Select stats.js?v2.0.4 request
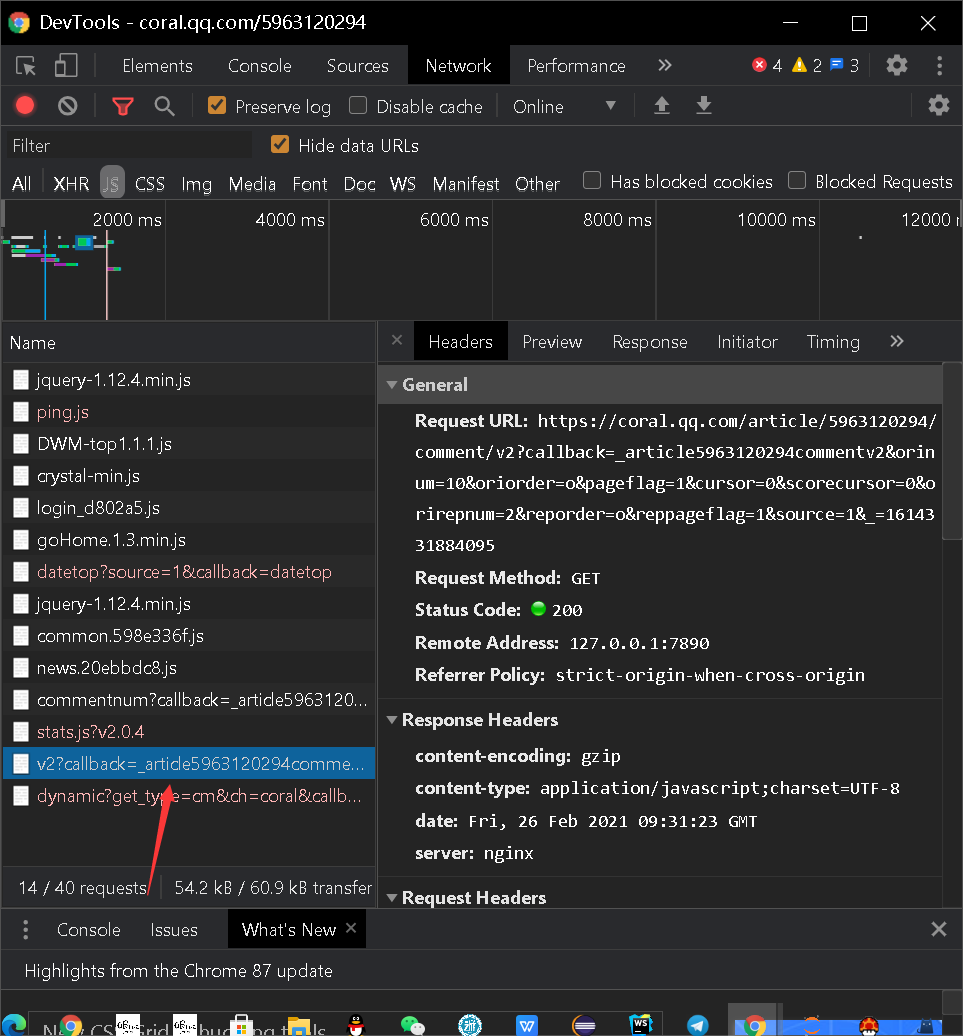 (x=189, y=731)
